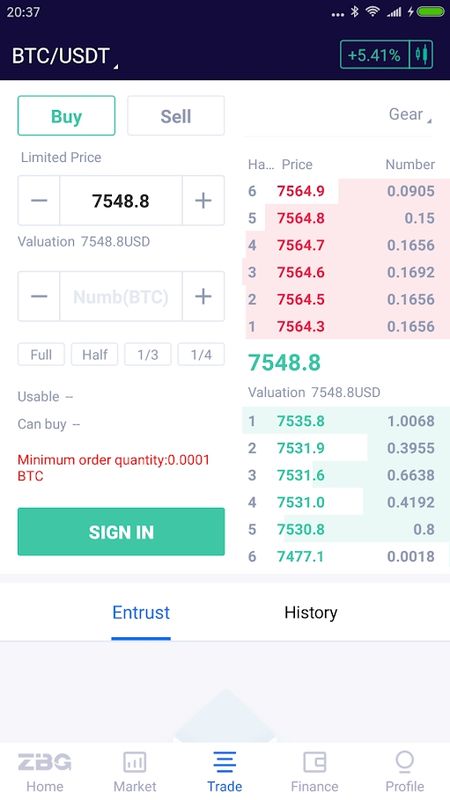Tap the Trade tab icon

coord(224,762)
